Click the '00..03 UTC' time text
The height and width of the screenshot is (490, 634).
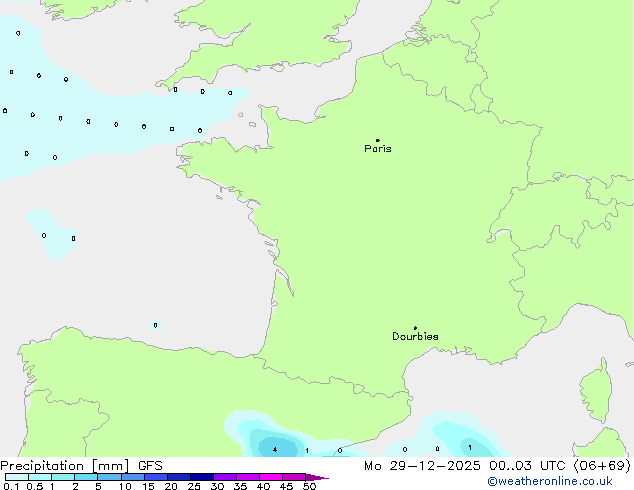[x=526, y=466]
